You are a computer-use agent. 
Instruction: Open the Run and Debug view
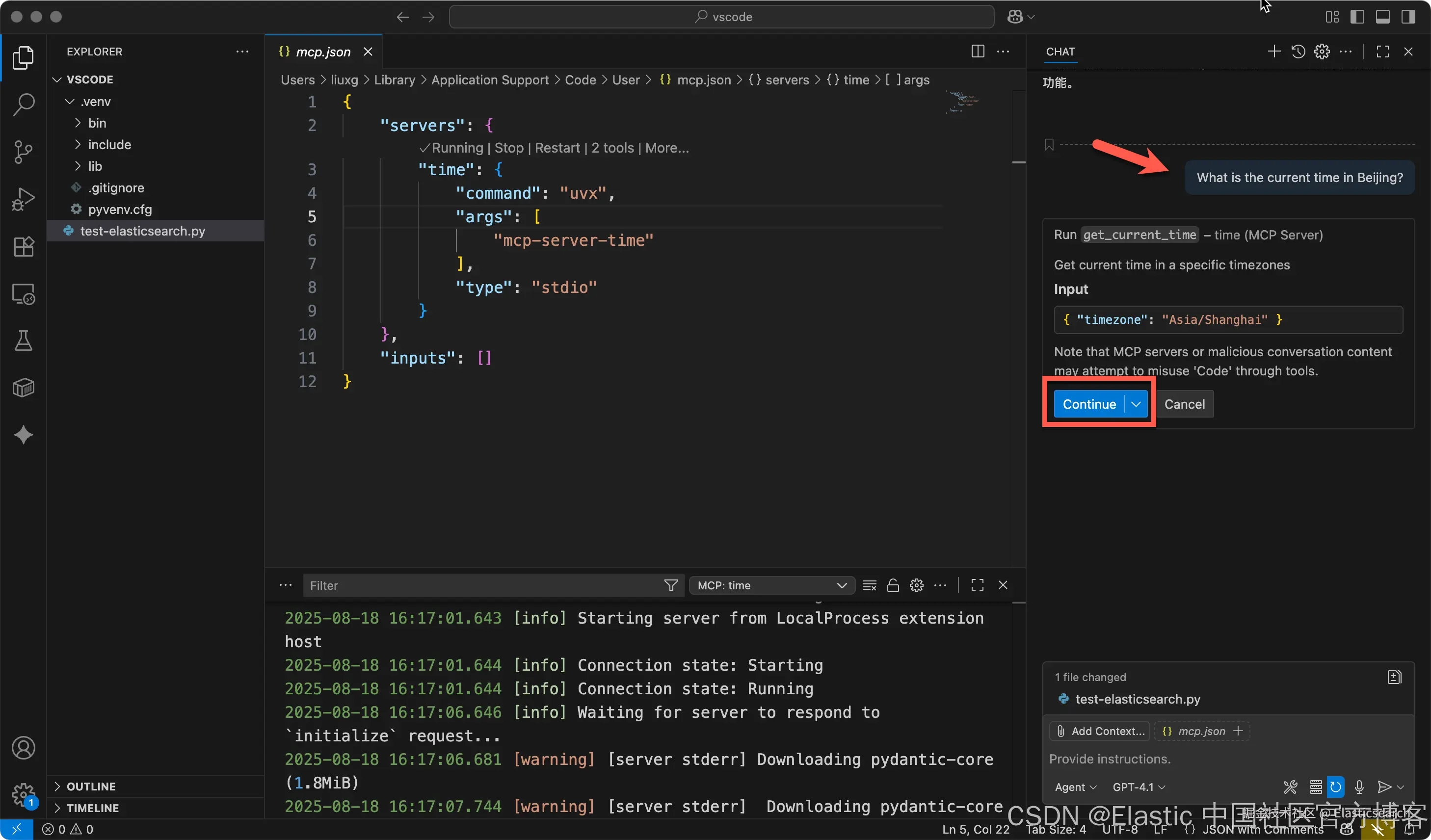tap(23, 199)
